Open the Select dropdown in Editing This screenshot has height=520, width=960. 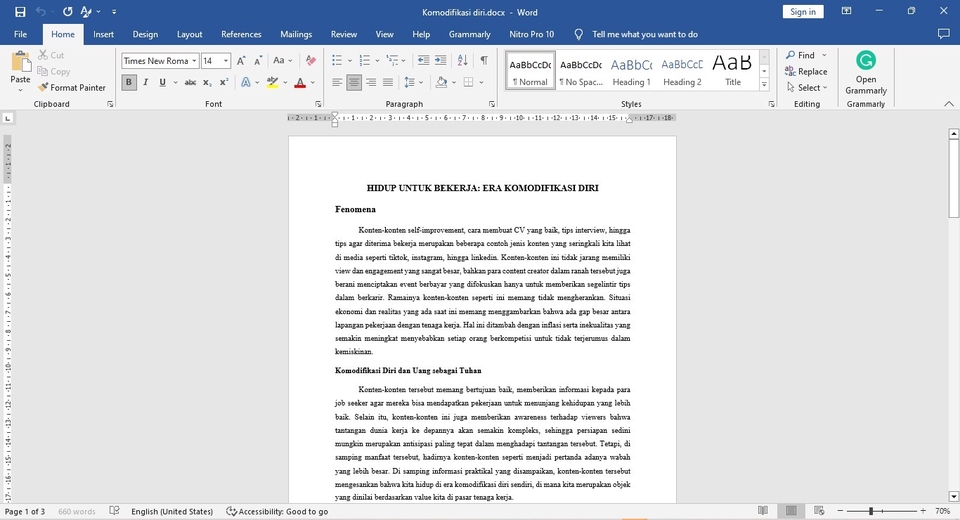pos(807,88)
